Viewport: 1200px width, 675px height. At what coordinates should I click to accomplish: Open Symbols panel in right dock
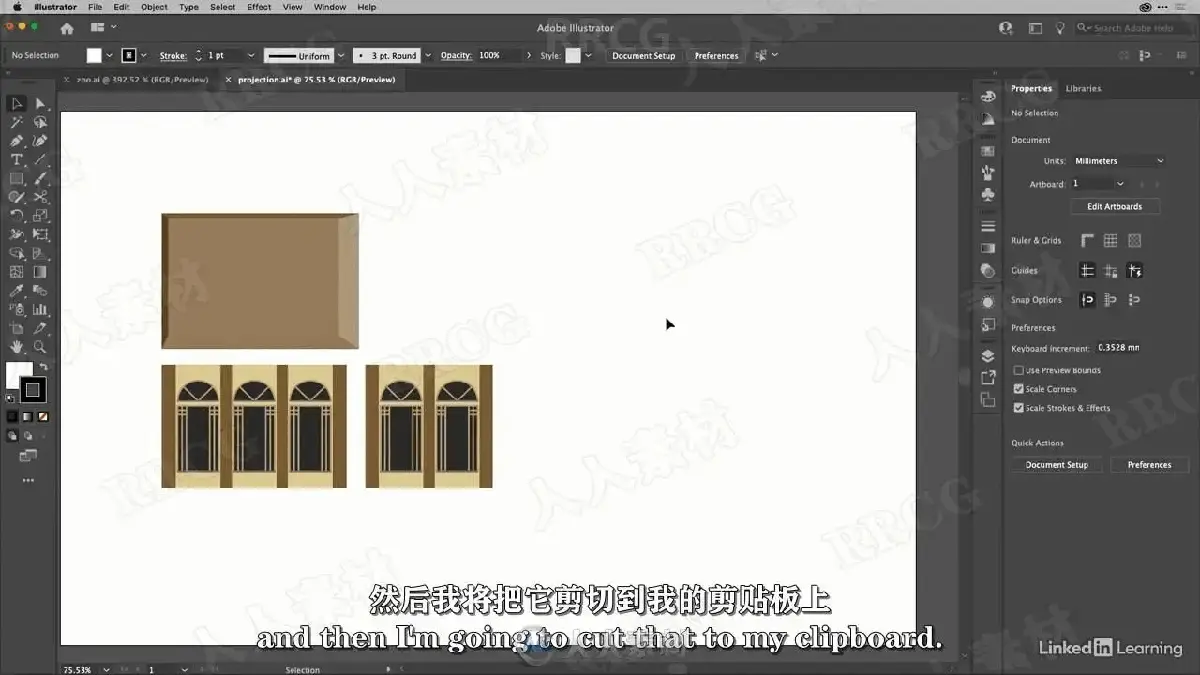[988, 194]
